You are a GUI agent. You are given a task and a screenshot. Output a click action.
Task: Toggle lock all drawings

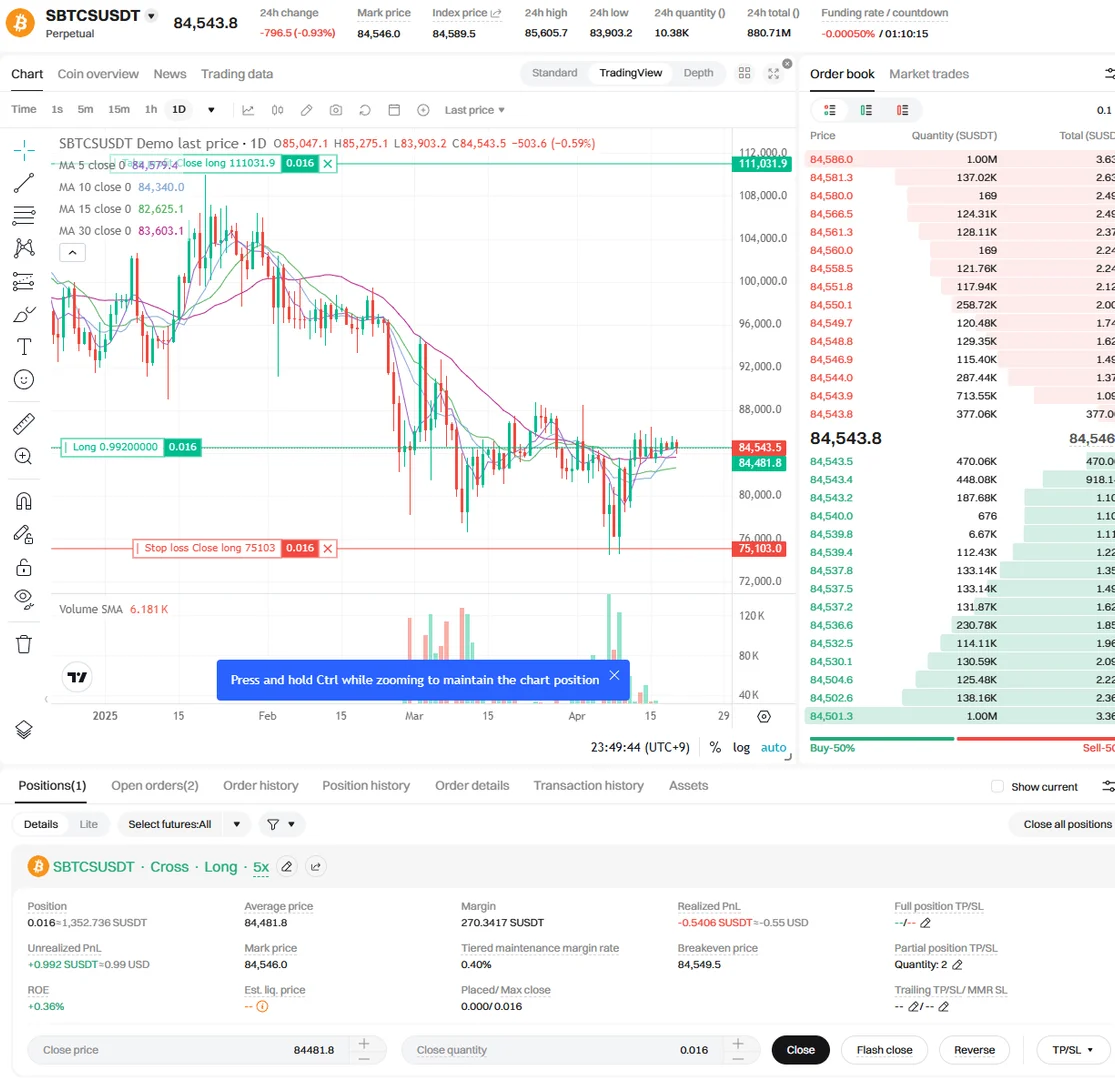[23, 567]
